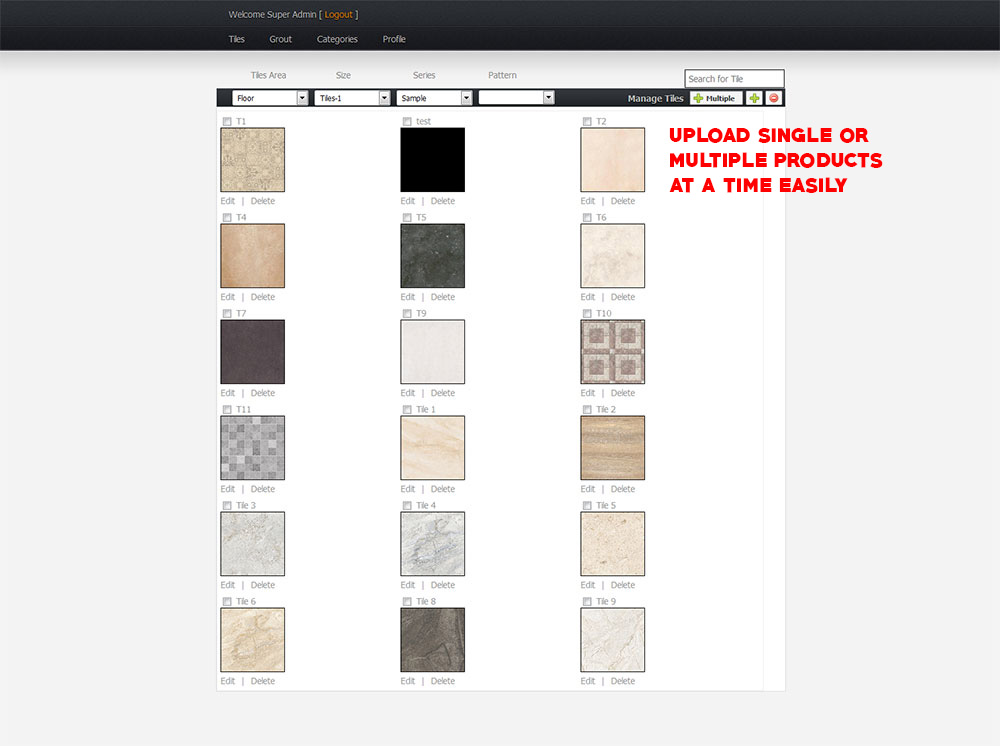Screen dimensions: 1000x746
Task: Check the test tile checkbox
Action: [407, 121]
